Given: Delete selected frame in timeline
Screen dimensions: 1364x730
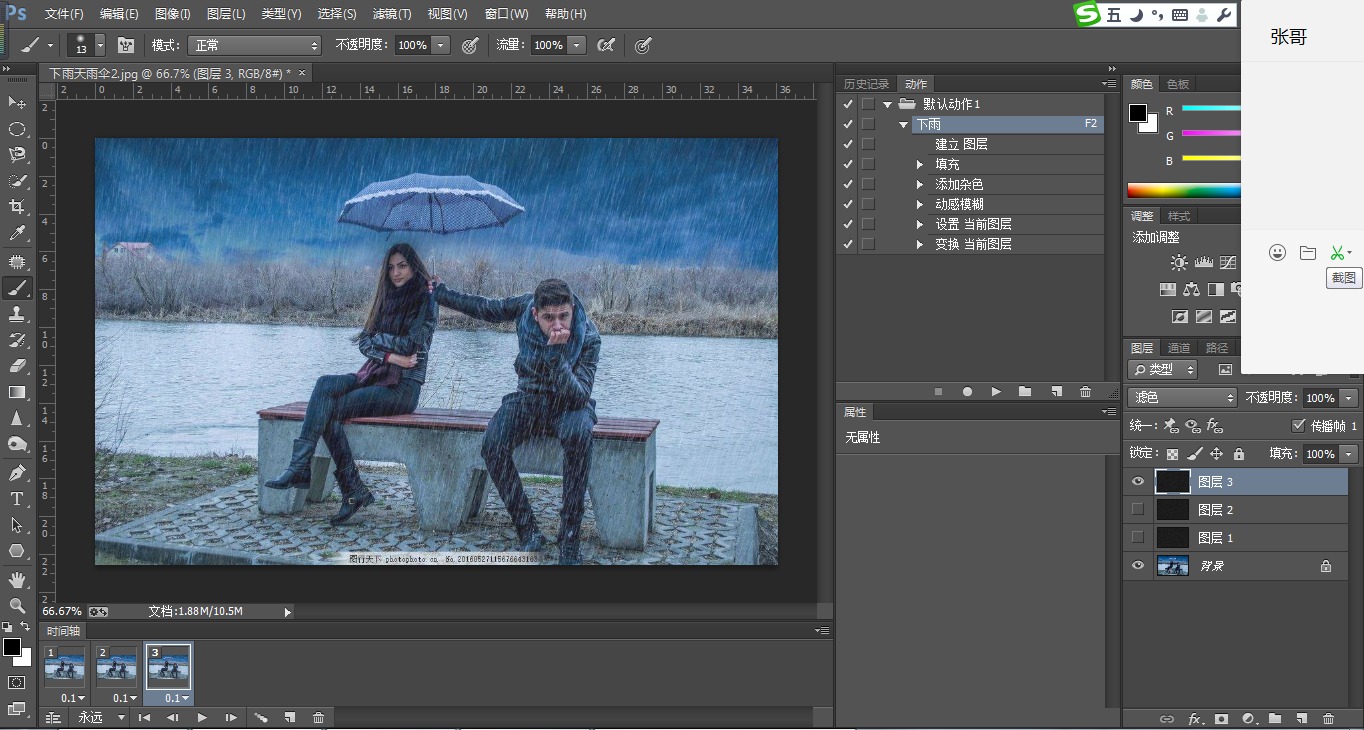Looking at the screenshot, I should tap(318, 717).
